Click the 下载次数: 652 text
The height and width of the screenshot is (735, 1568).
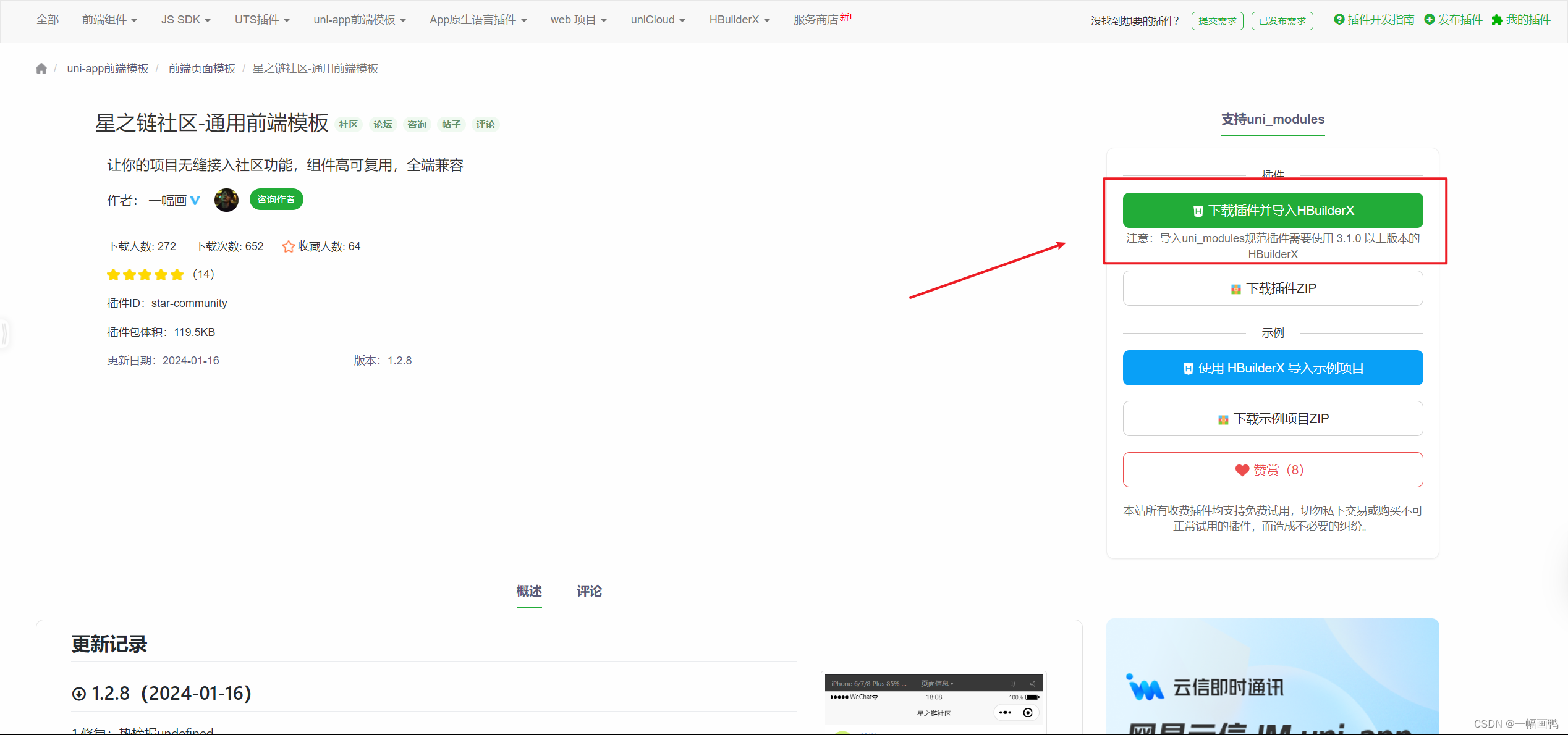pyautogui.click(x=229, y=246)
